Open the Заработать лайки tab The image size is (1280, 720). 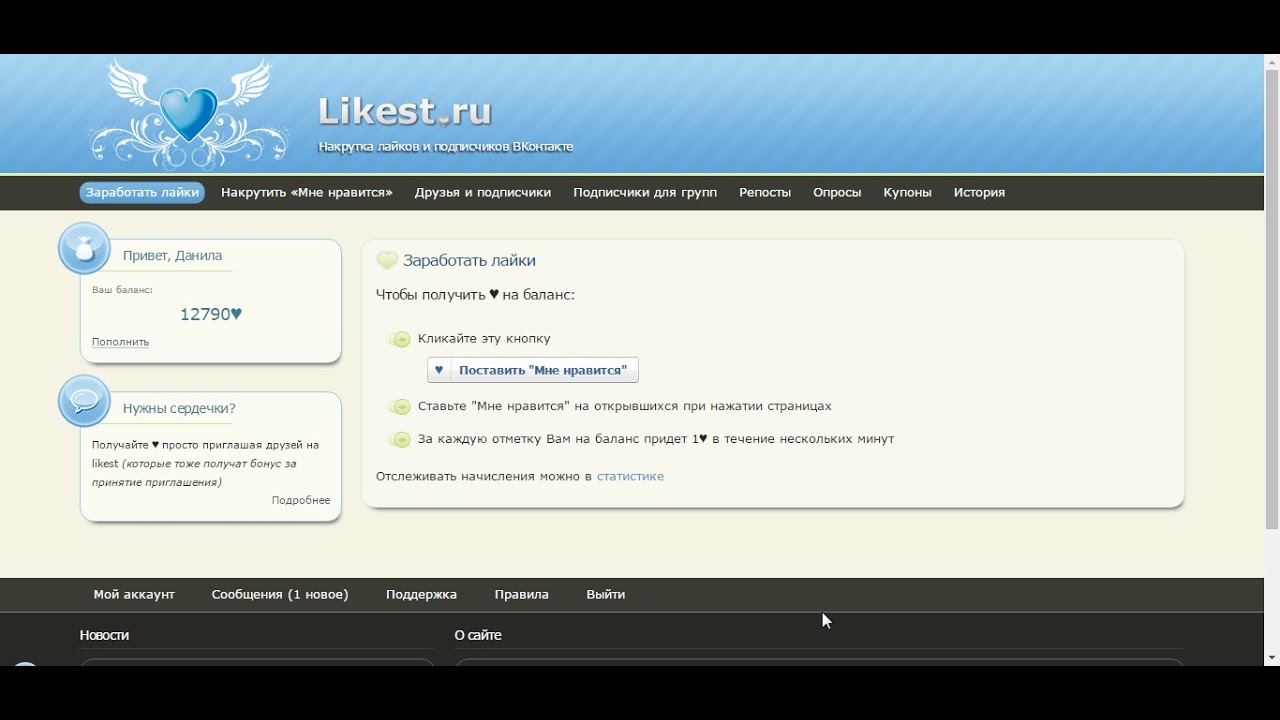point(142,193)
